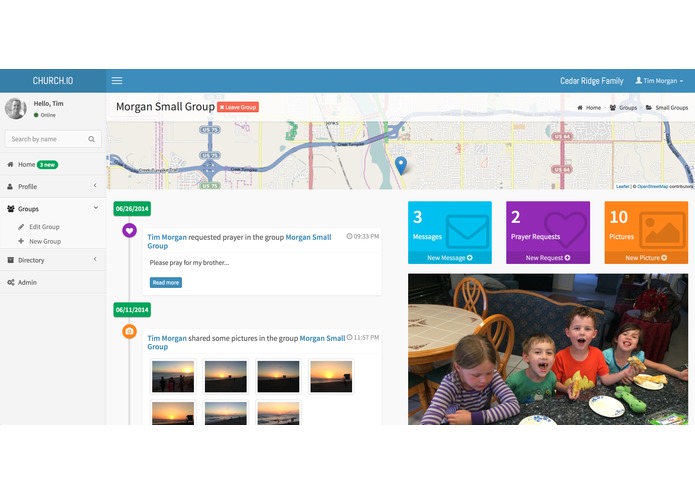Click the Search by name field
695x494 pixels.
coord(53,139)
